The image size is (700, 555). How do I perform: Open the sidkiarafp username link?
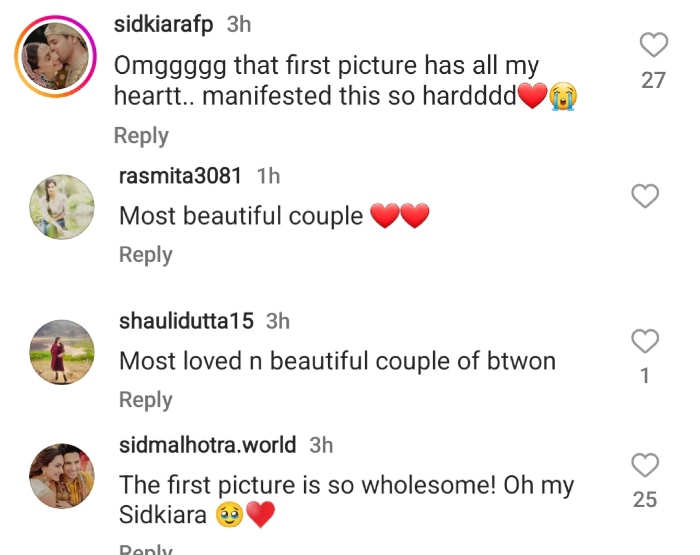(x=164, y=25)
